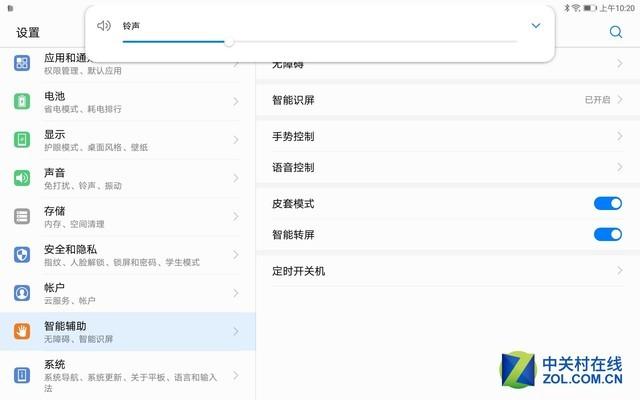Open the 显示 settings entry

[127, 140]
